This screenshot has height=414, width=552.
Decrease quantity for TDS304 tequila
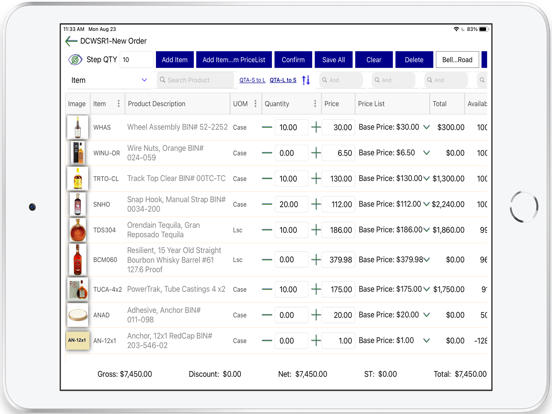point(267,230)
